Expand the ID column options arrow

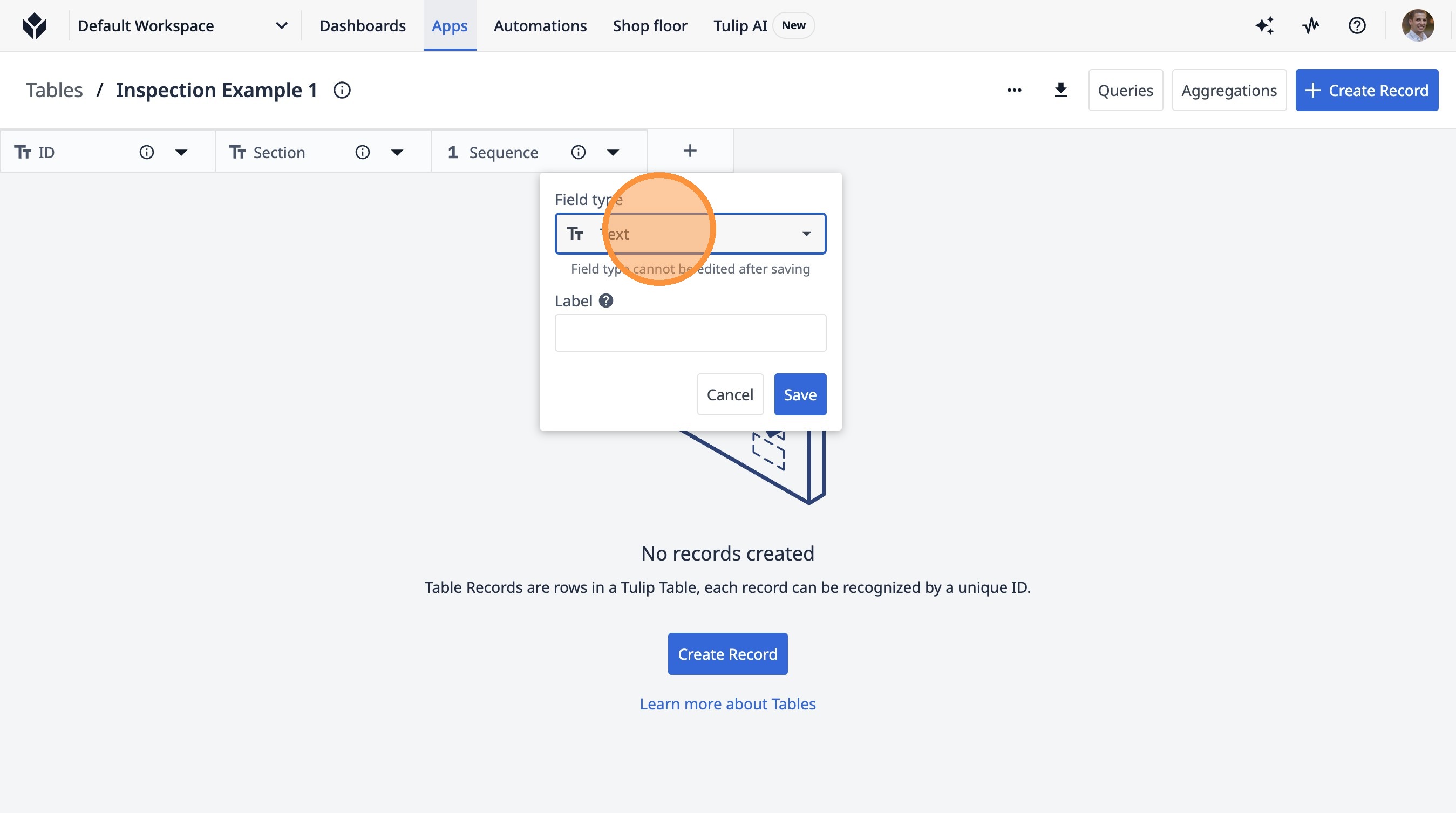click(x=181, y=153)
